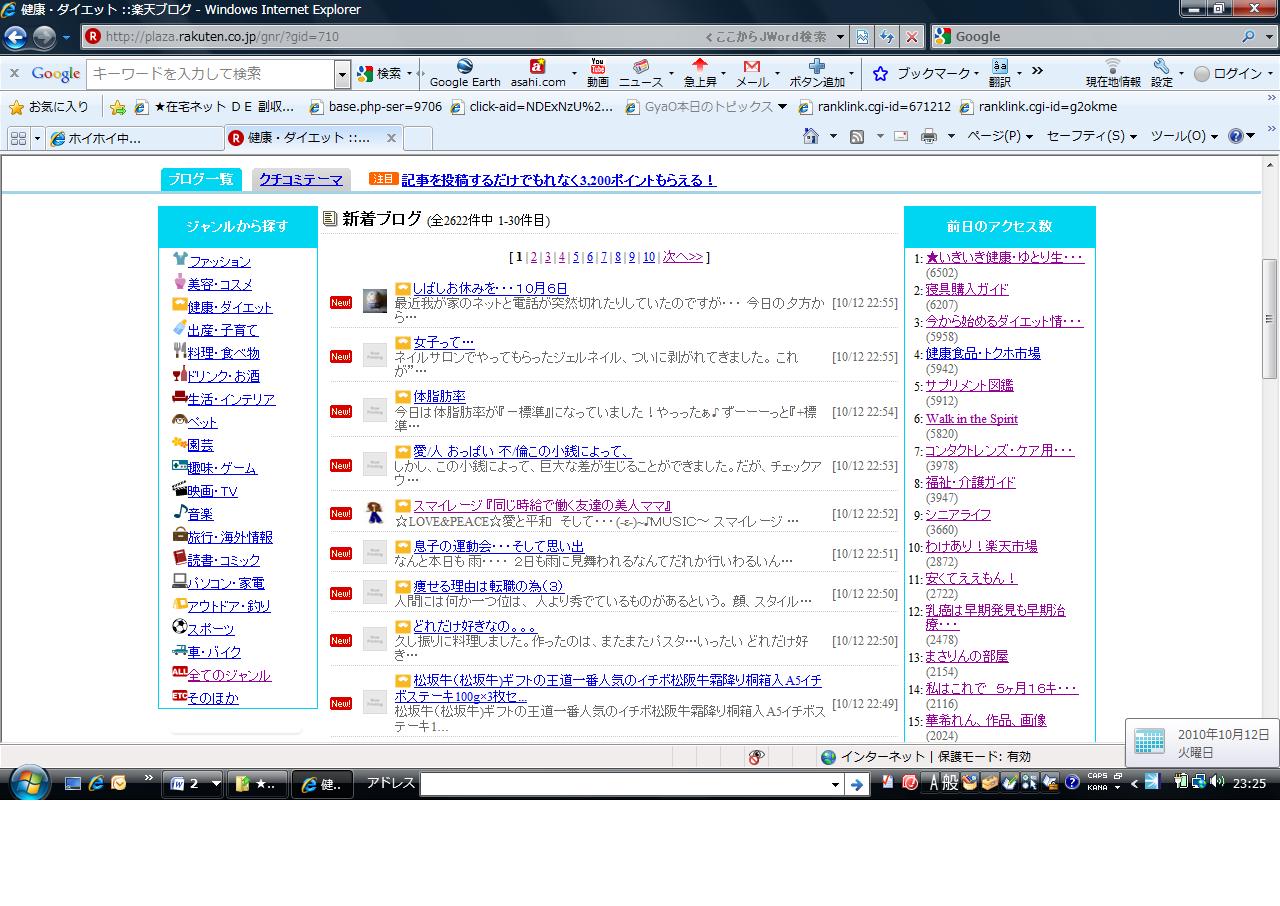
Task: Go to page 2 of blog list
Action: (x=534, y=257)
